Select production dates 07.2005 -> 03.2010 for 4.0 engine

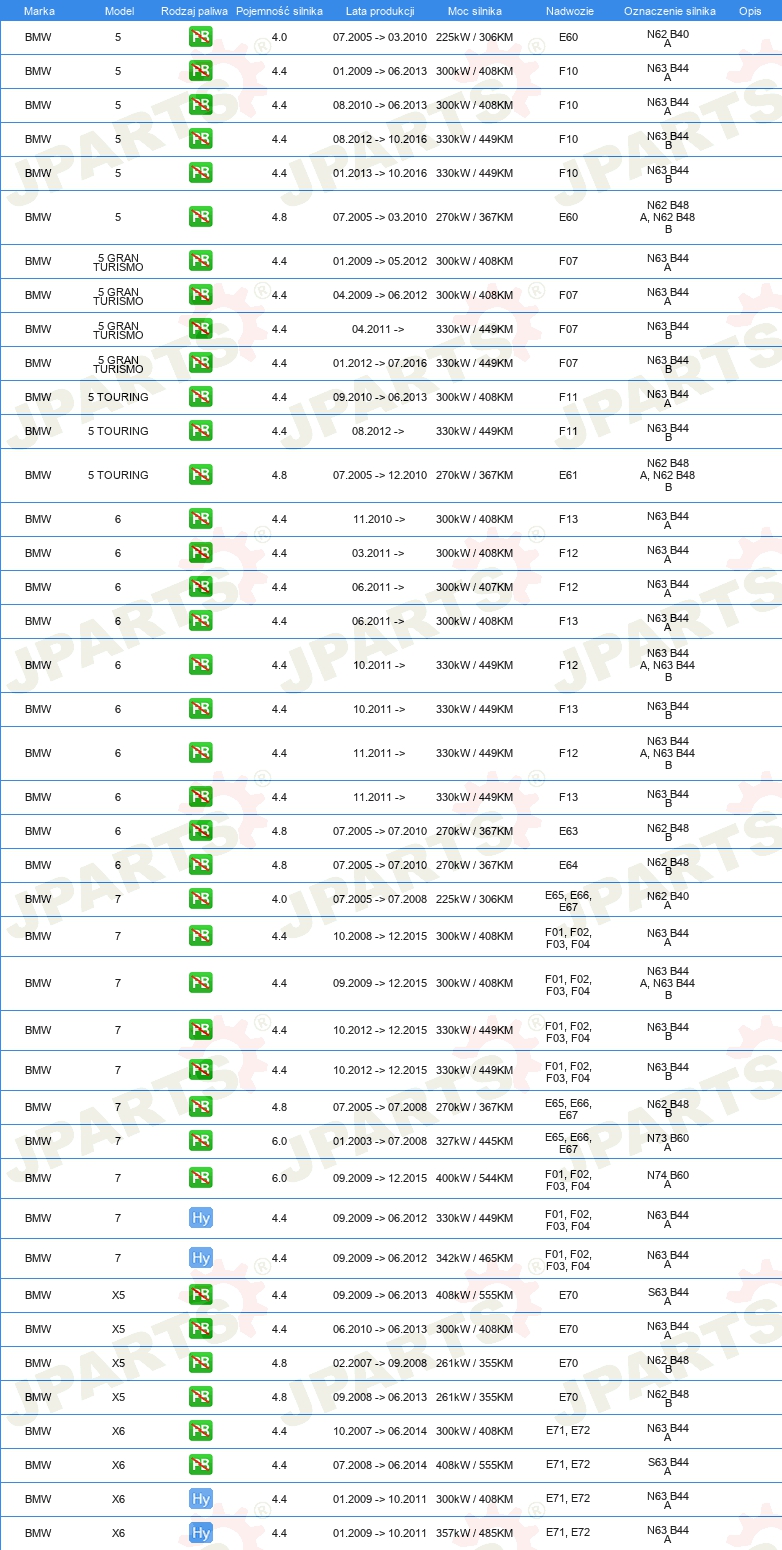click(380, 37)
